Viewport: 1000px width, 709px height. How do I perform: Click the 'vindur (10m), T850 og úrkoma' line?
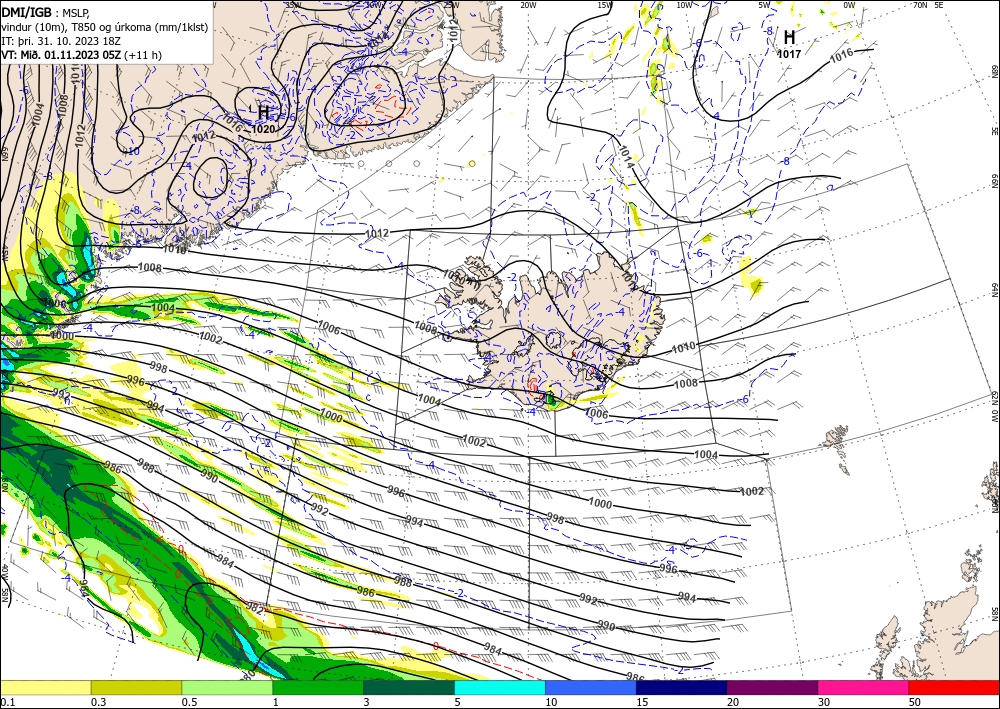(x=105, y=26)
